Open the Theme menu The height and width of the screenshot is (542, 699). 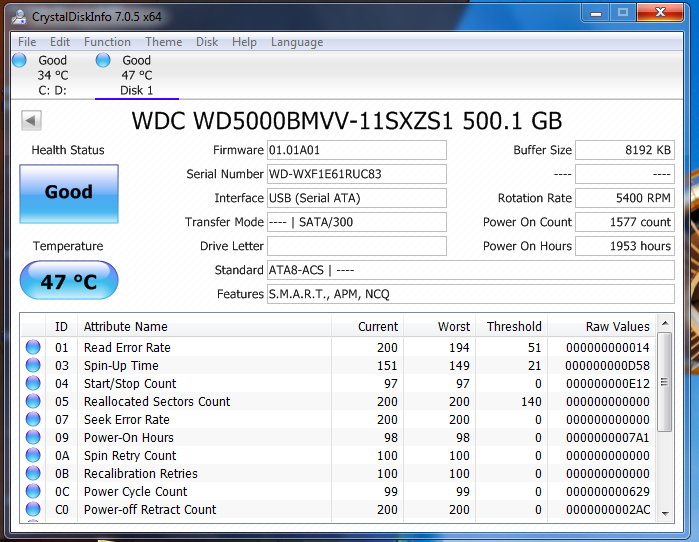tap(164, 42)
